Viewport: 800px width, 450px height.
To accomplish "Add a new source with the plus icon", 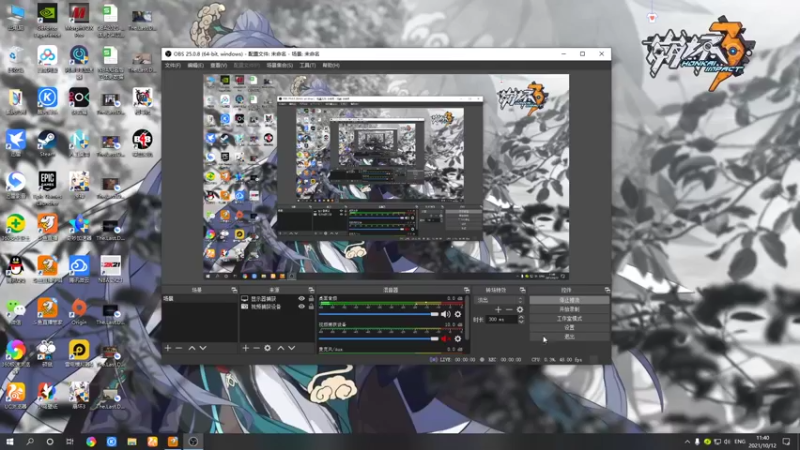I will (245, 348).
